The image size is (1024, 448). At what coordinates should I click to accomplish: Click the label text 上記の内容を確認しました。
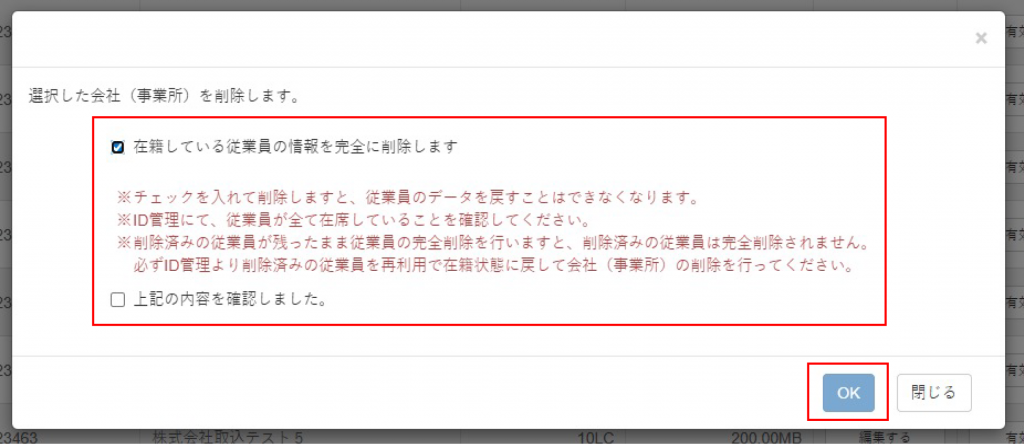coord(230,300)
